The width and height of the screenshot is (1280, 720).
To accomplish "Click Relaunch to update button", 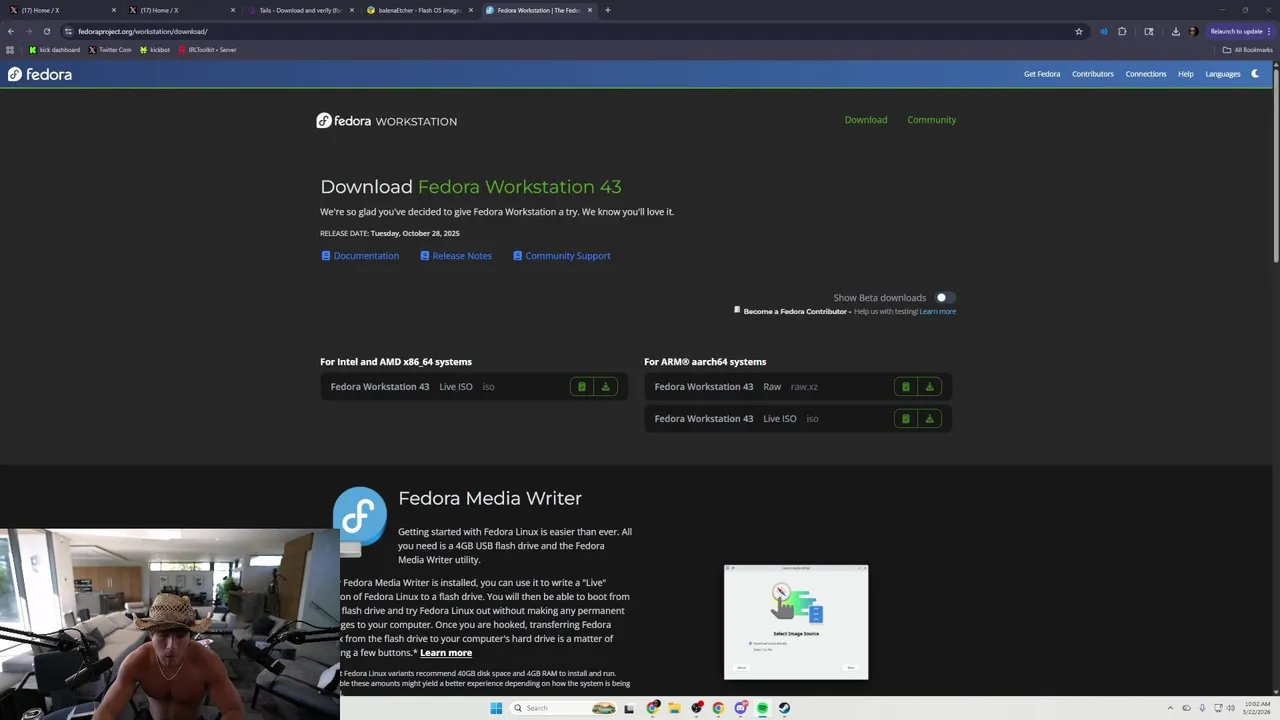I will point(1240,31).
